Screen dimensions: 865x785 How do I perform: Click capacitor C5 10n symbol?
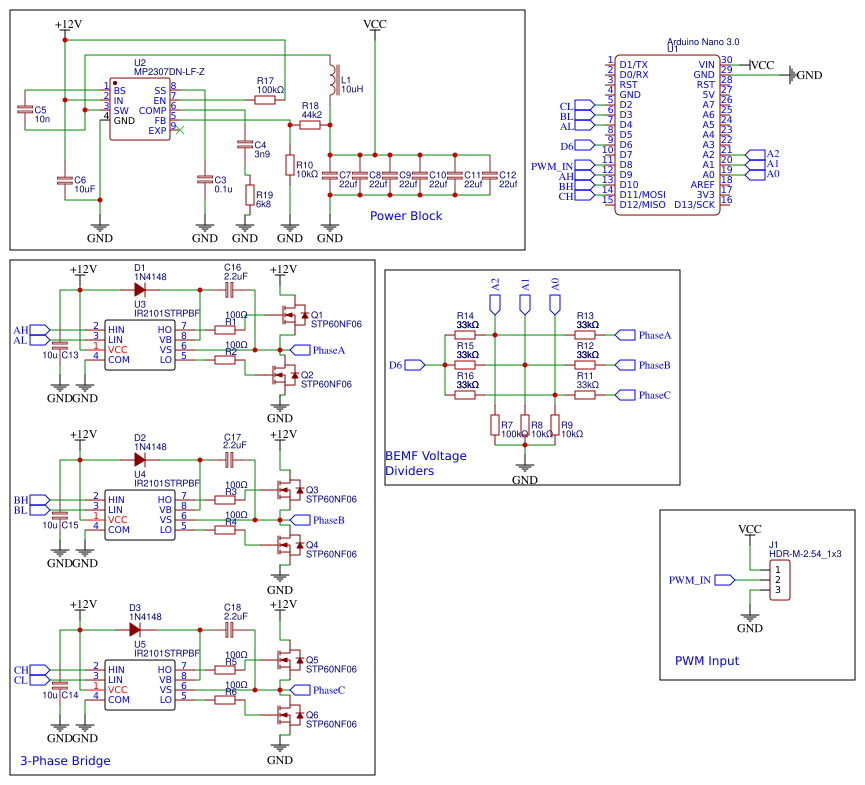25,110
